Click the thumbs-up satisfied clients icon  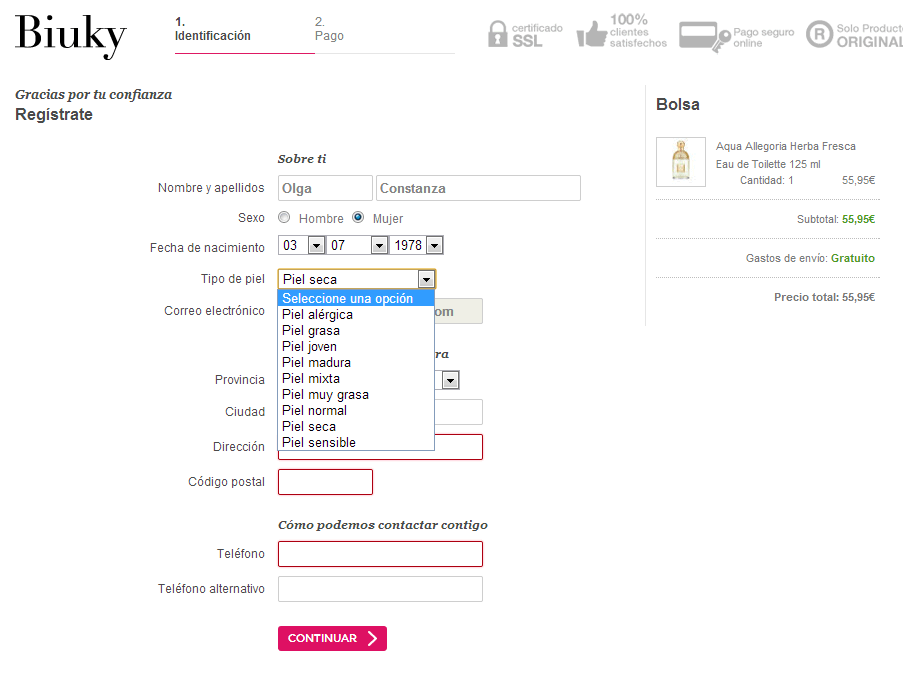coord(592,34)
